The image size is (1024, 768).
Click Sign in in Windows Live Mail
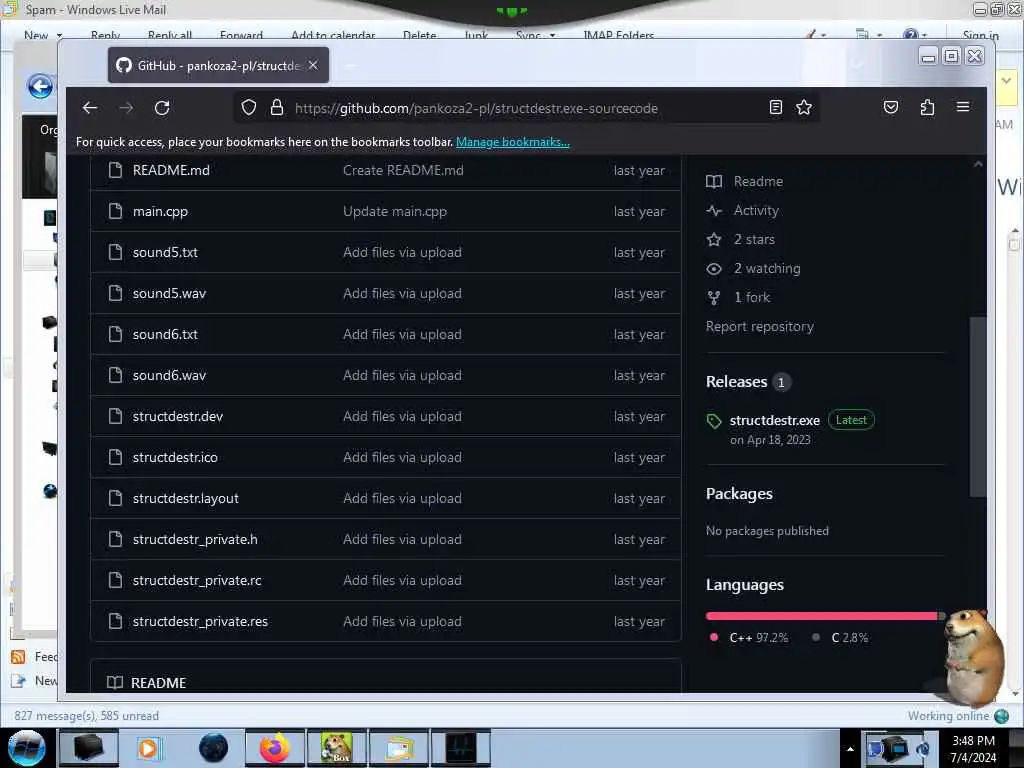[980, 35]
